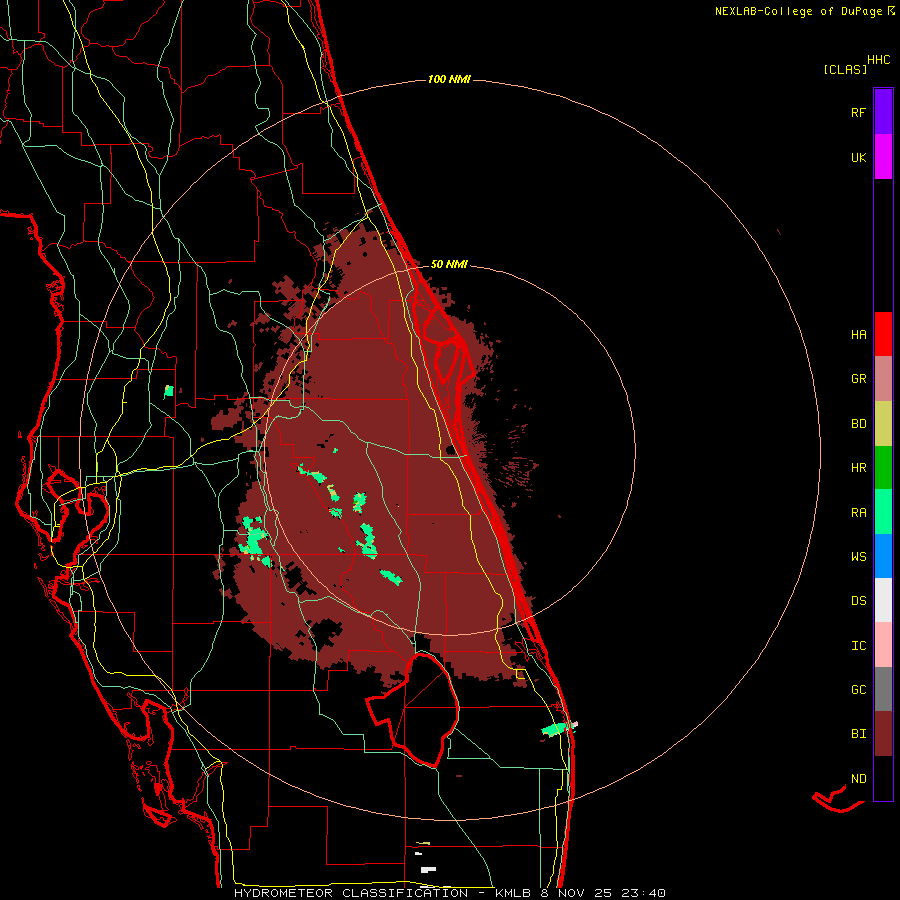
Task: Click the rain echo near the southeast coast
Action: point(556,730)
